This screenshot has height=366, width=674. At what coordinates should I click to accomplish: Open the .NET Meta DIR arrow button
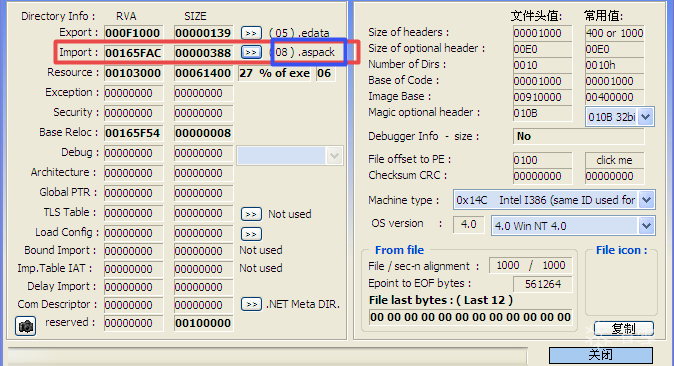pos(251,304)
